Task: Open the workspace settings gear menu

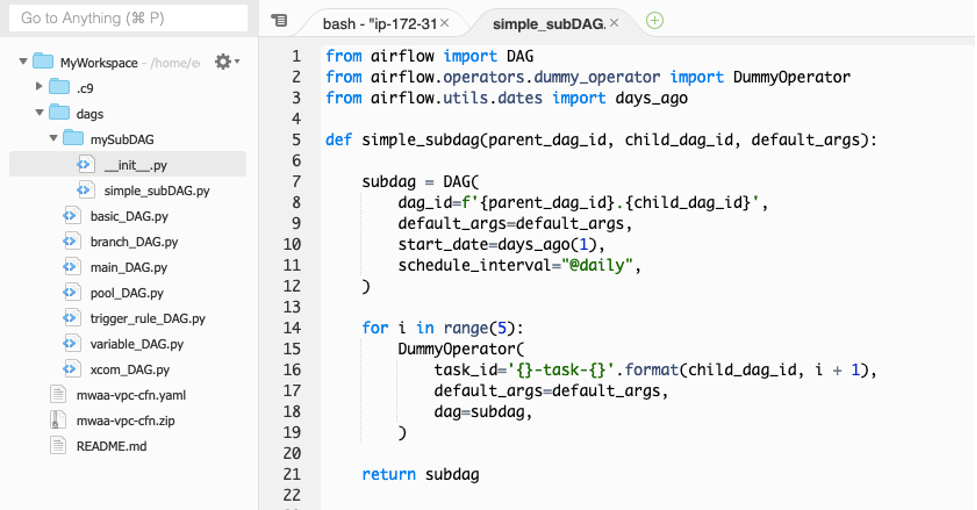Action: [x=224, y=62]
